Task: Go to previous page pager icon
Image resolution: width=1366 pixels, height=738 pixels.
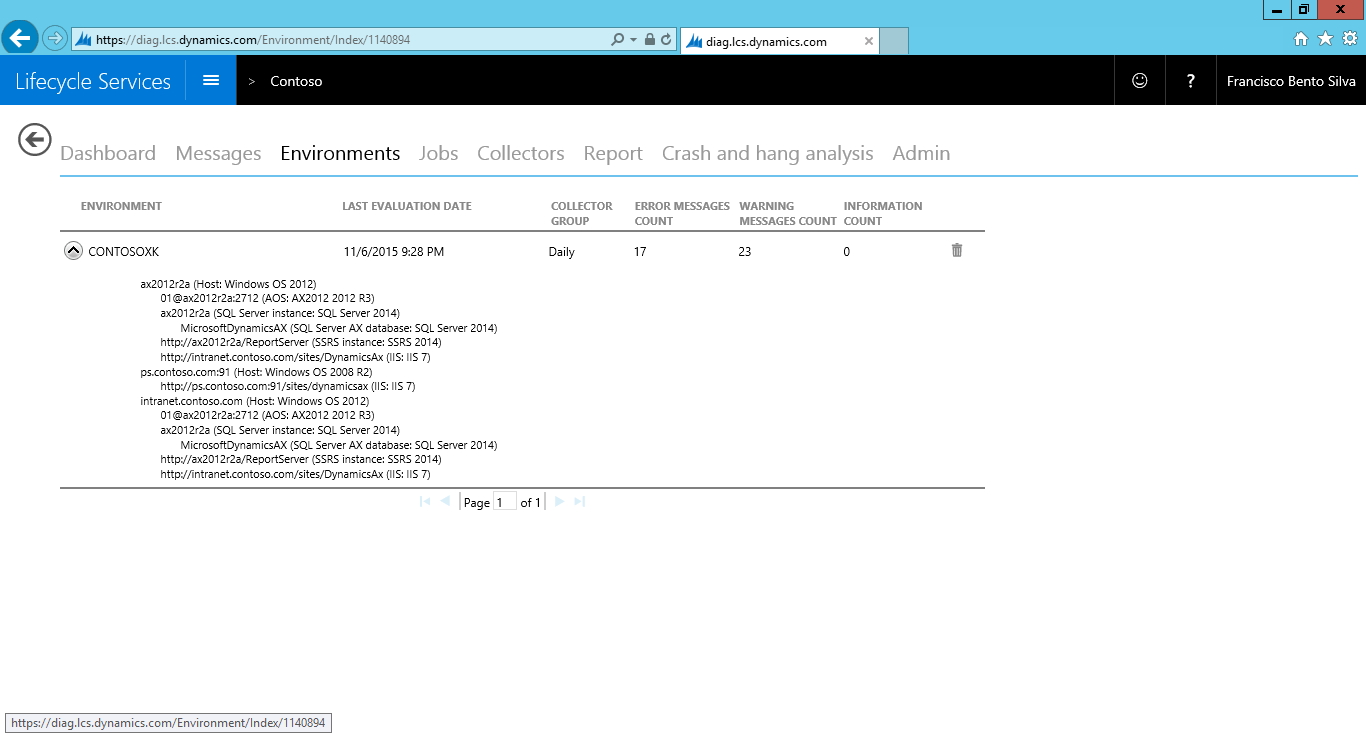Action: point(445,501)
